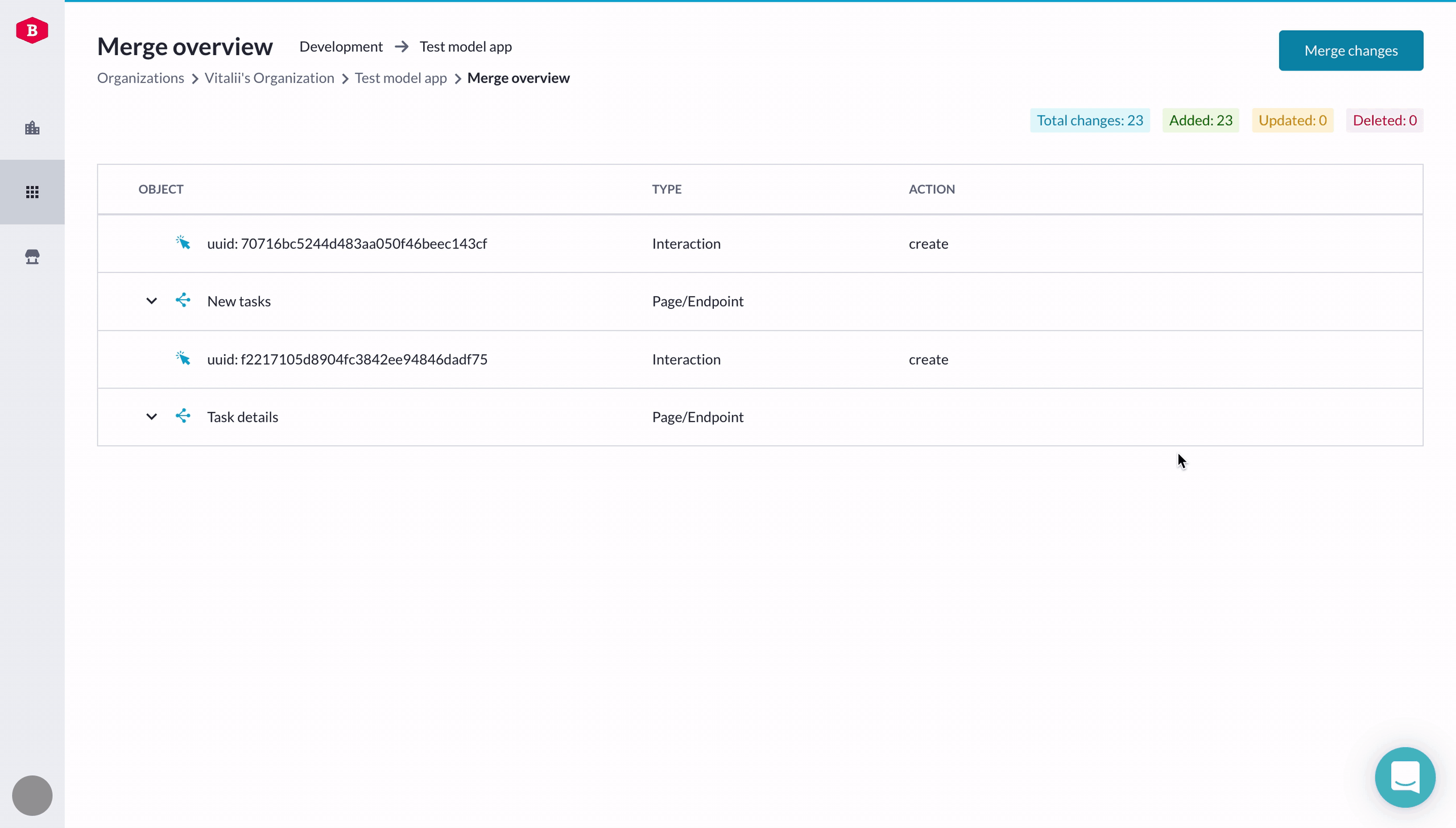Click the Test model app target label in header

coord(466,47)
